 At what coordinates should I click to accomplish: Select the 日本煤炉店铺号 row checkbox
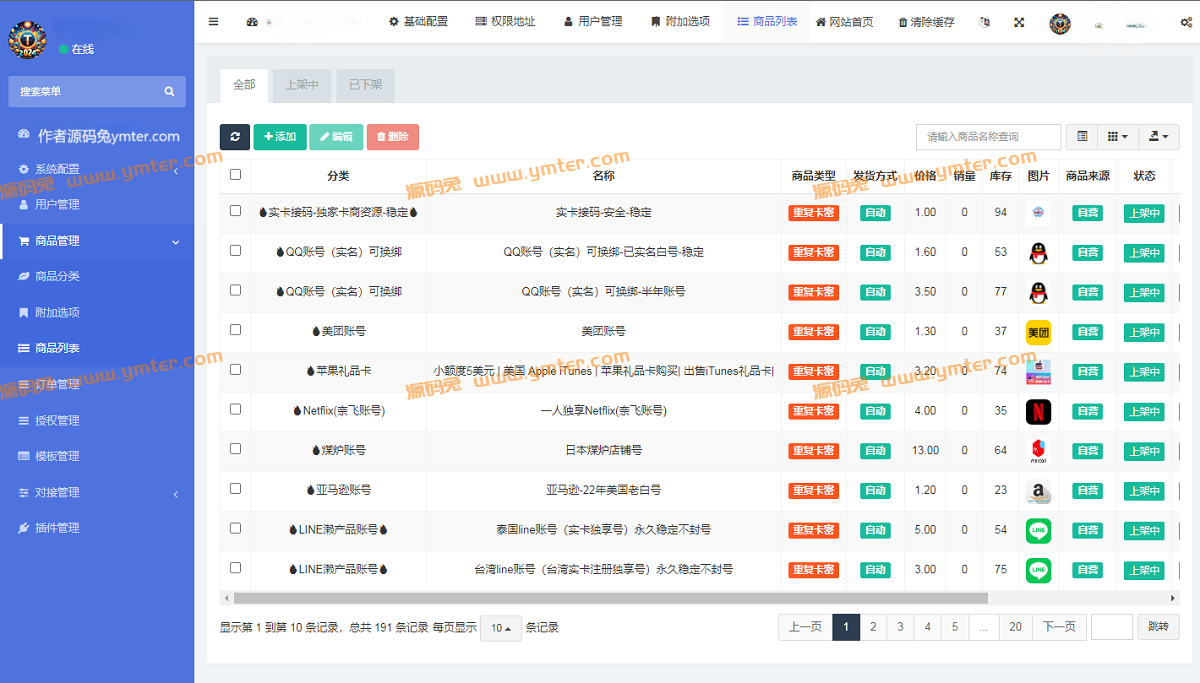point(235,449)
